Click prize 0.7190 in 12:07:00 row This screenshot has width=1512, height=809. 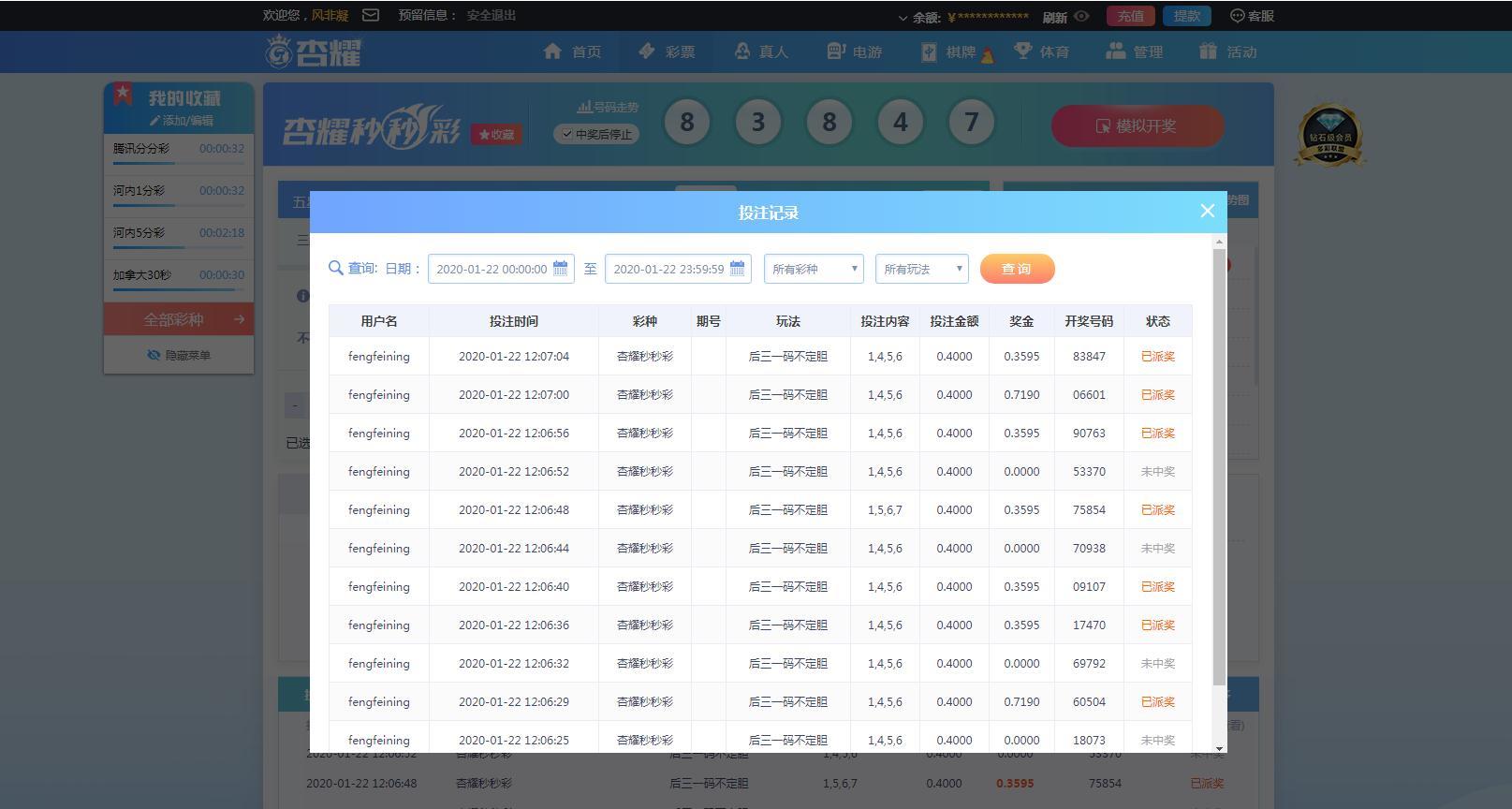[x=1021, y=395]
